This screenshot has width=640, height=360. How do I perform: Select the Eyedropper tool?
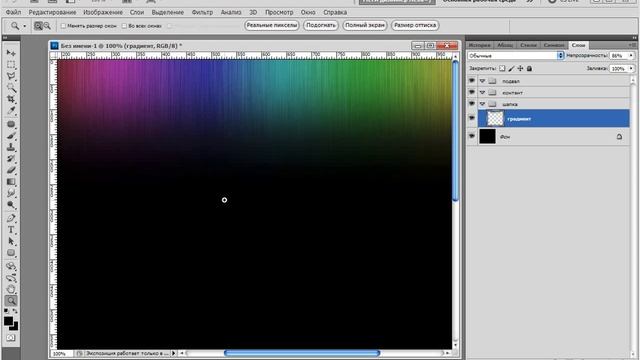pos(11,111)
